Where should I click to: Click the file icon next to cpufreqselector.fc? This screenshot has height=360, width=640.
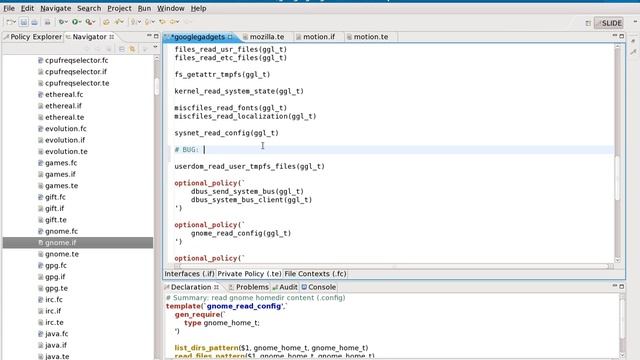pyautogui.click(x=40, y=60)
